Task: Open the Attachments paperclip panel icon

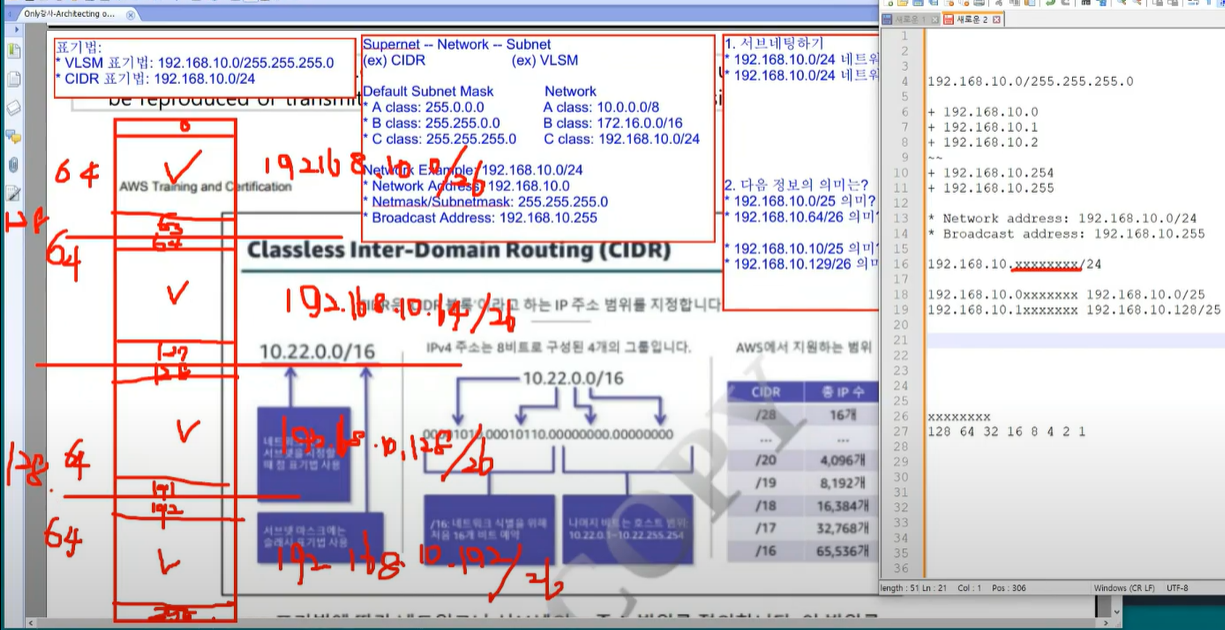Action: point(14,164)
